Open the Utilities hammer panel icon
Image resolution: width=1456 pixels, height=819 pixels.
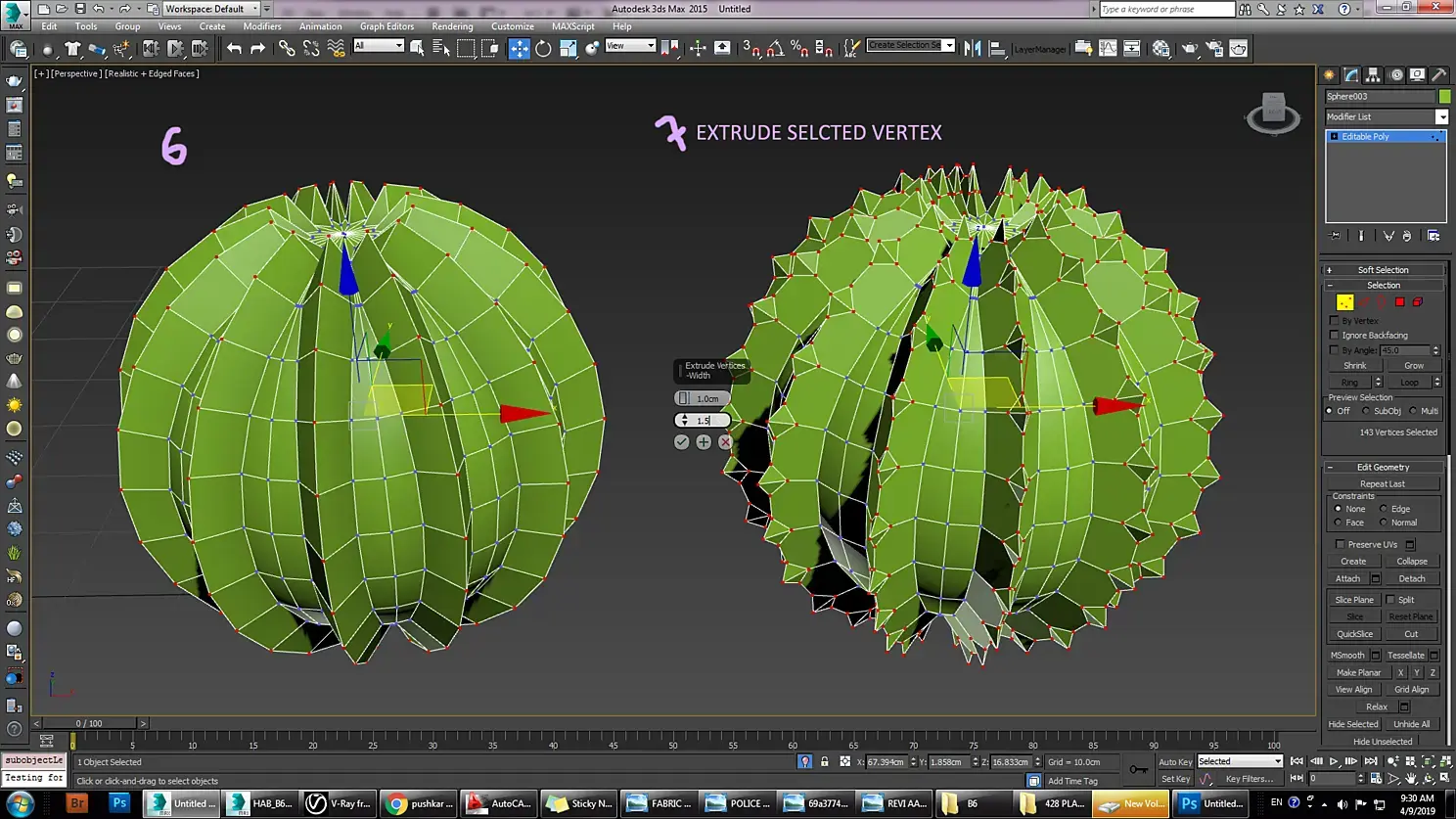(1438, 74)
